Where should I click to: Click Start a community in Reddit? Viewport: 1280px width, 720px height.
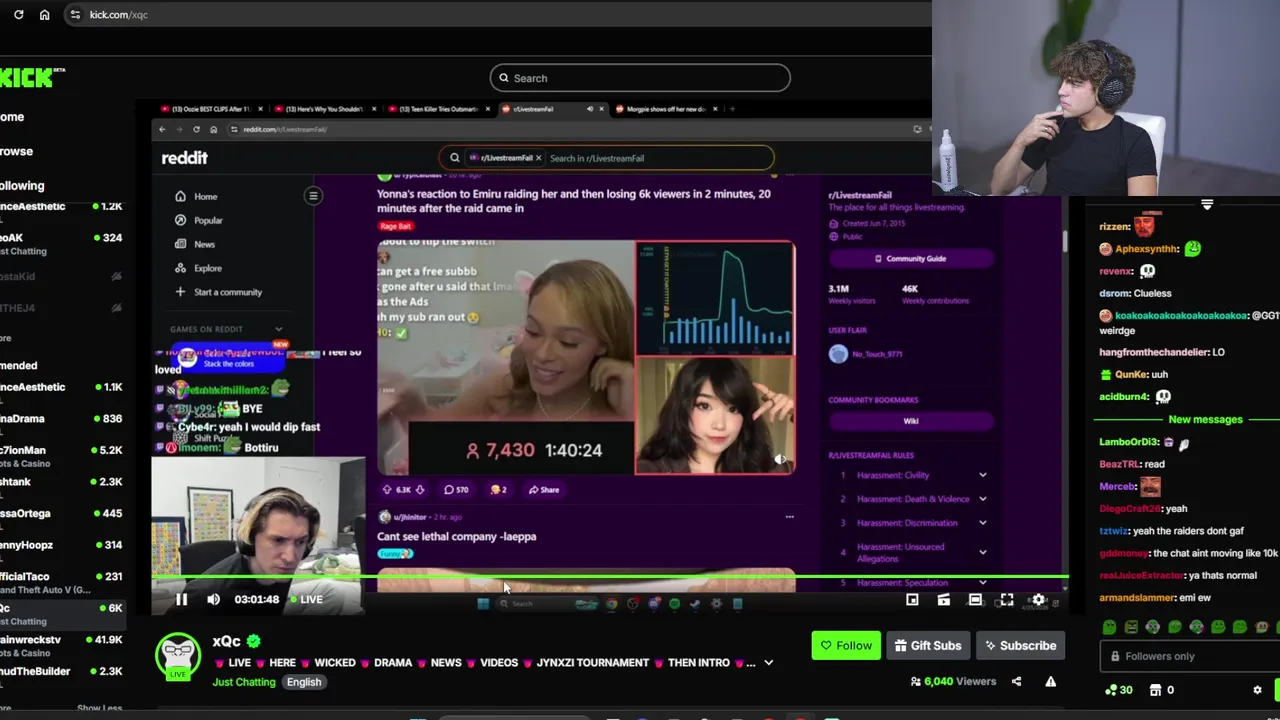pos(218,292)
